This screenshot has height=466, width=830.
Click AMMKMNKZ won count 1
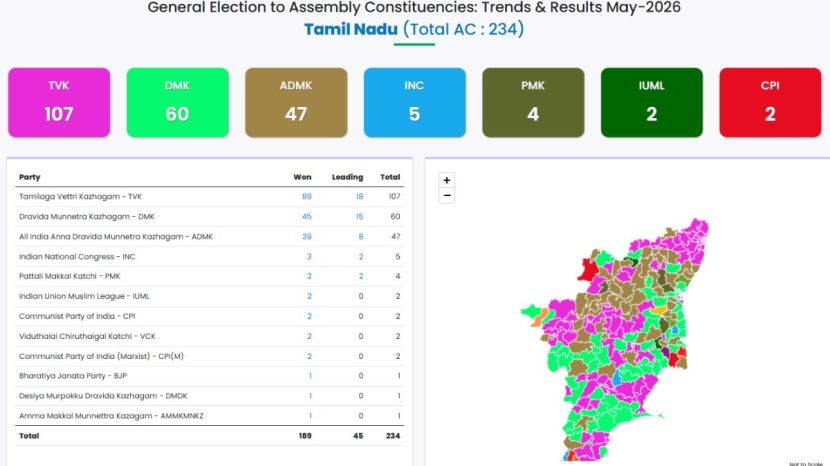[x=310, y=416]
